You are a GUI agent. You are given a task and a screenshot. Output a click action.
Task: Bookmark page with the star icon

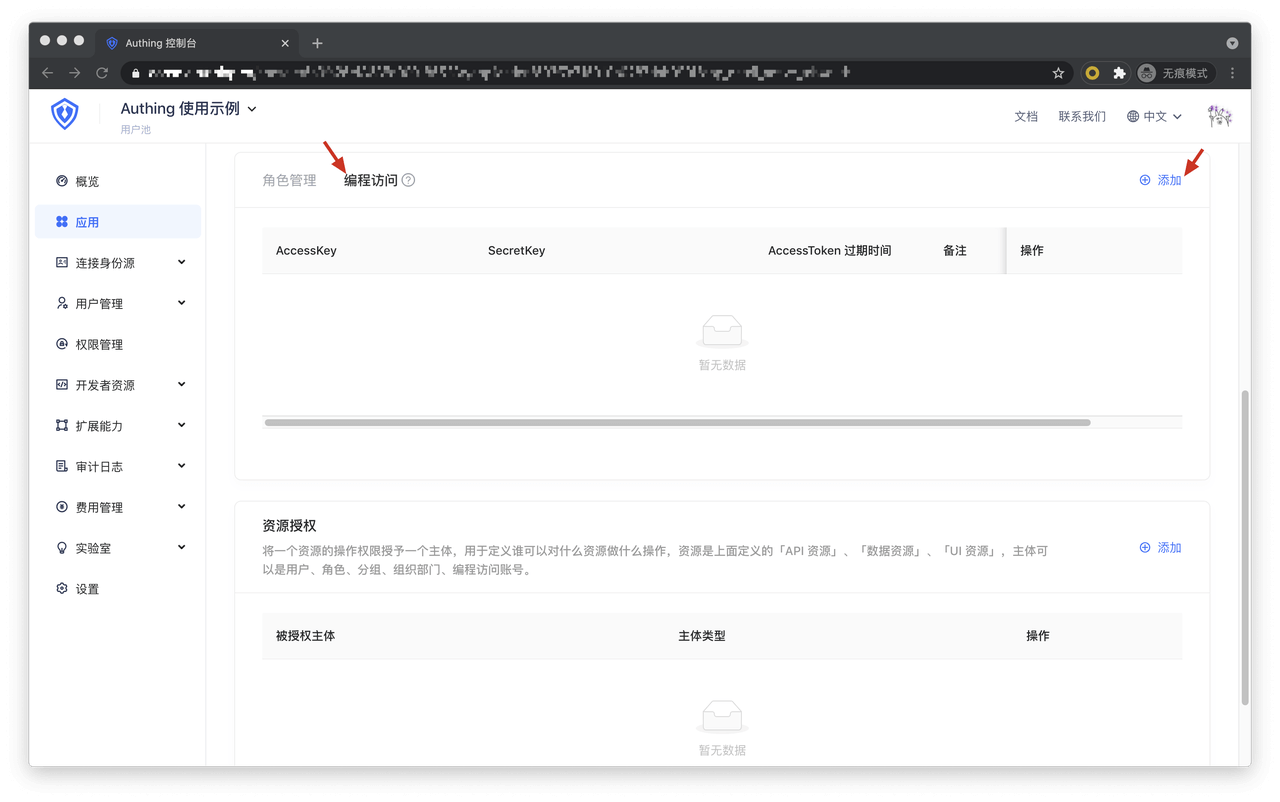click(1058, 73)
